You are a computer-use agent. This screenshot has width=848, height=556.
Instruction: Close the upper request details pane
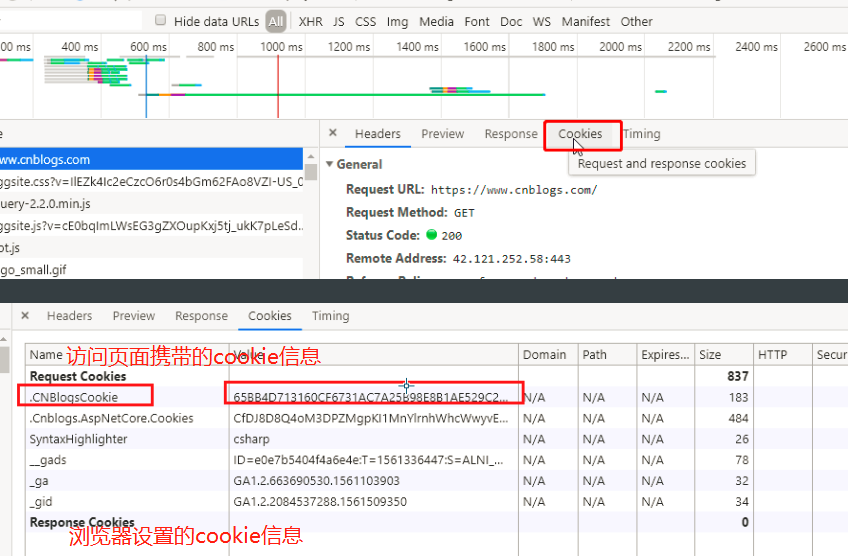[x=333, y=133]
